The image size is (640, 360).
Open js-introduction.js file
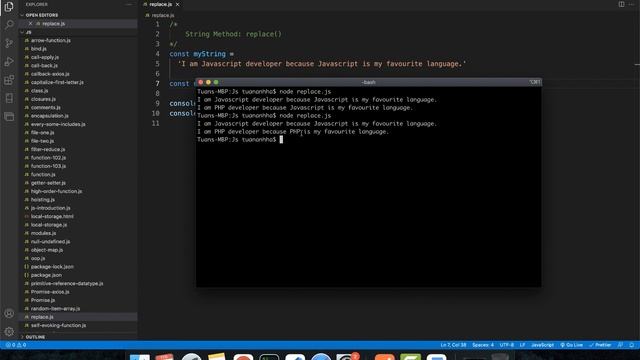[x=51, y=208]
